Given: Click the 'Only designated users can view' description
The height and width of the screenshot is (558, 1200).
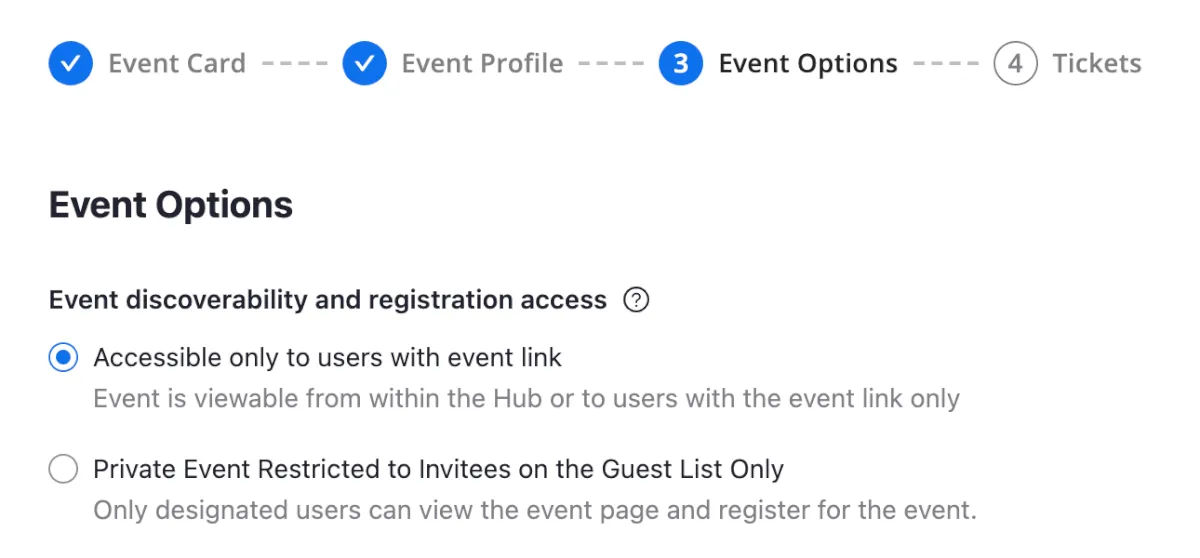Looking at the screenshot, I should click(x=534, y=511).
